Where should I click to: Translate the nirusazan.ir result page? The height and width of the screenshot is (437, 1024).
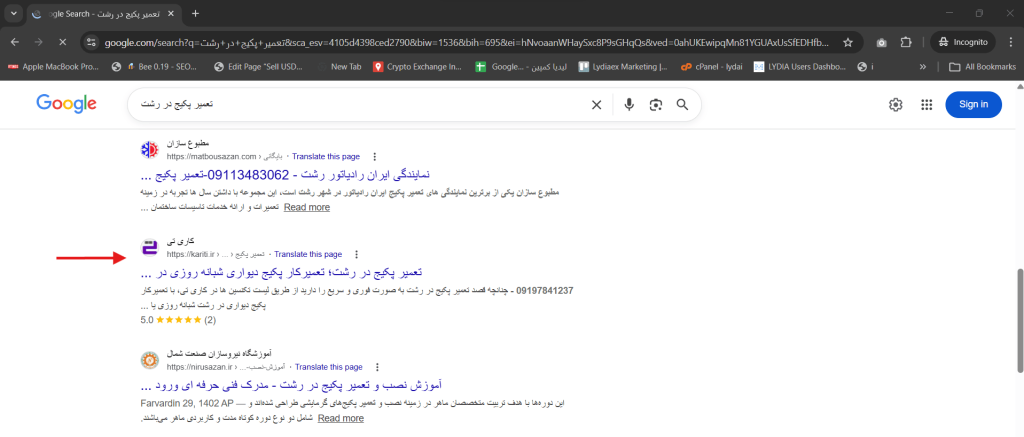click(328, 367)
